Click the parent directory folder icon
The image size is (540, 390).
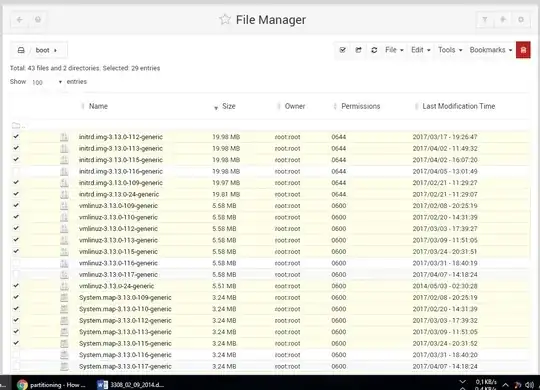pos(16,125)
